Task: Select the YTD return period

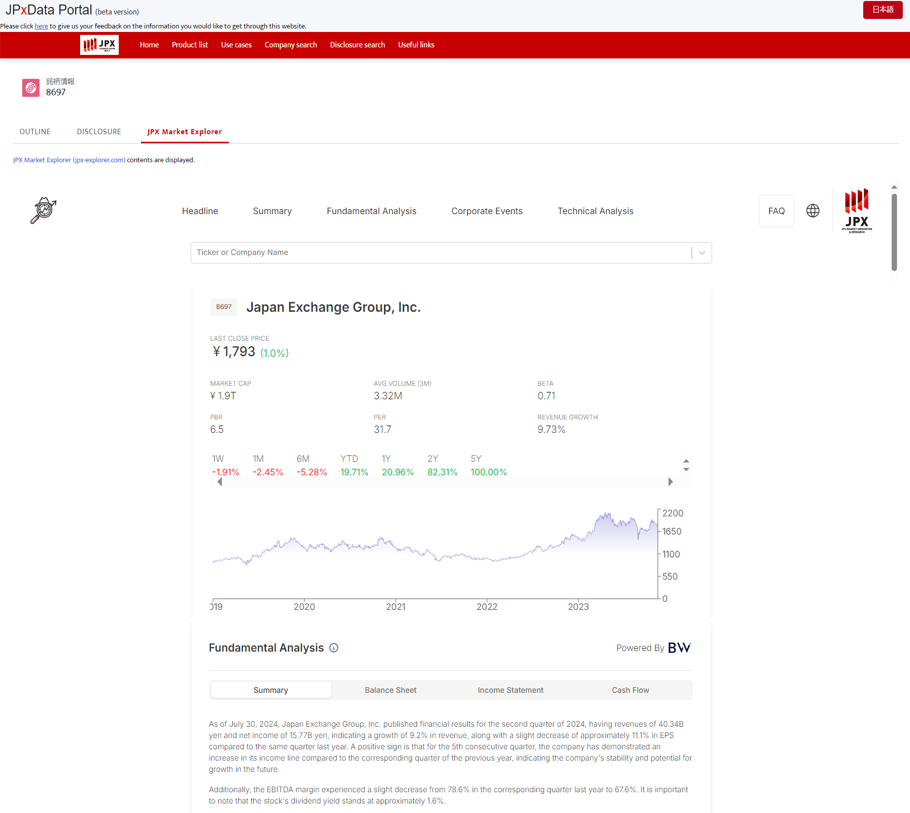Action: click(354, 465)
